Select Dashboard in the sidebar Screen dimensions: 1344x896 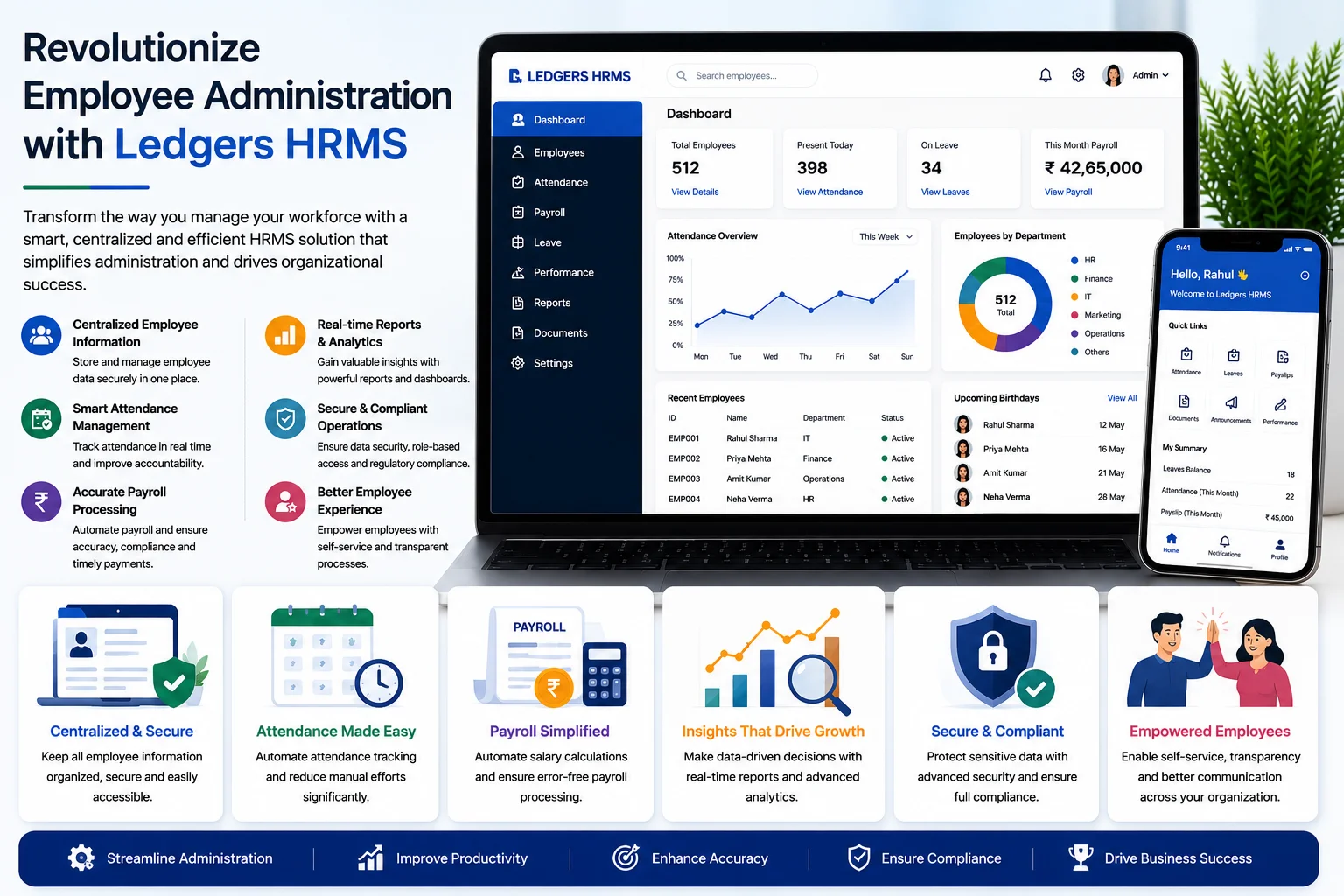[567, 119]
